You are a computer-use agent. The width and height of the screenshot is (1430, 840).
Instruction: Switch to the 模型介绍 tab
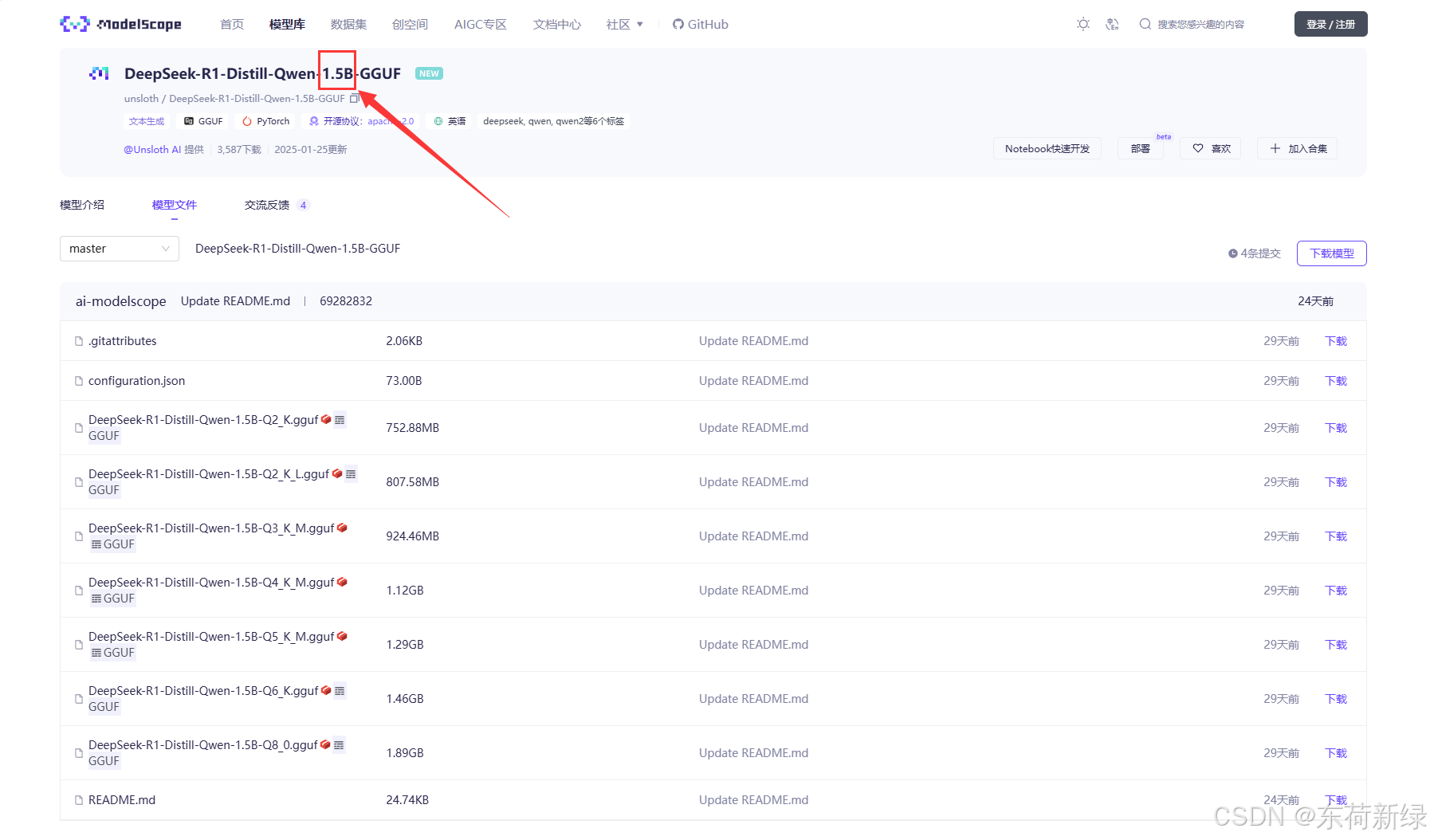tap(82, 205)
